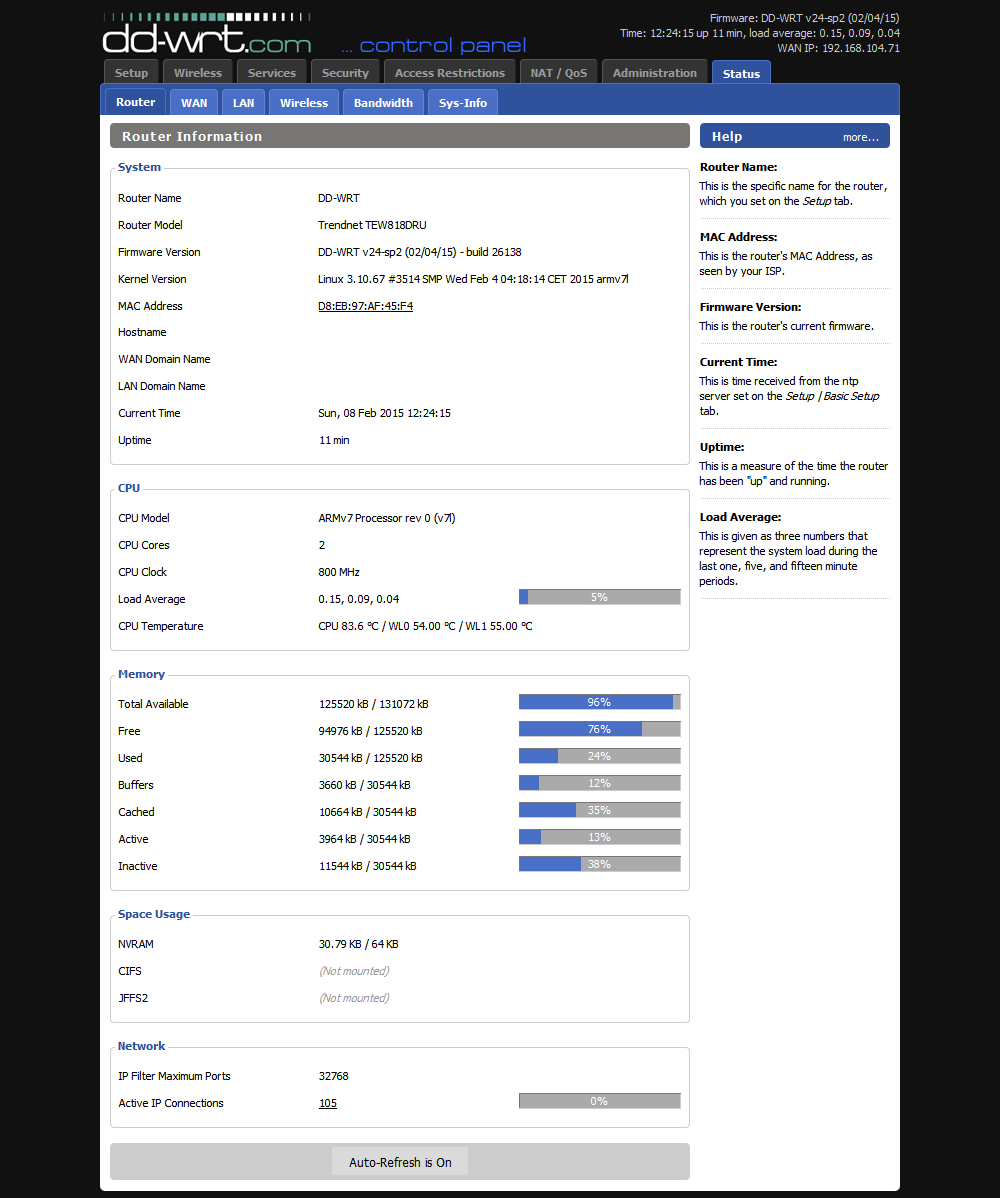Click the Space Usage section legend

154,914
